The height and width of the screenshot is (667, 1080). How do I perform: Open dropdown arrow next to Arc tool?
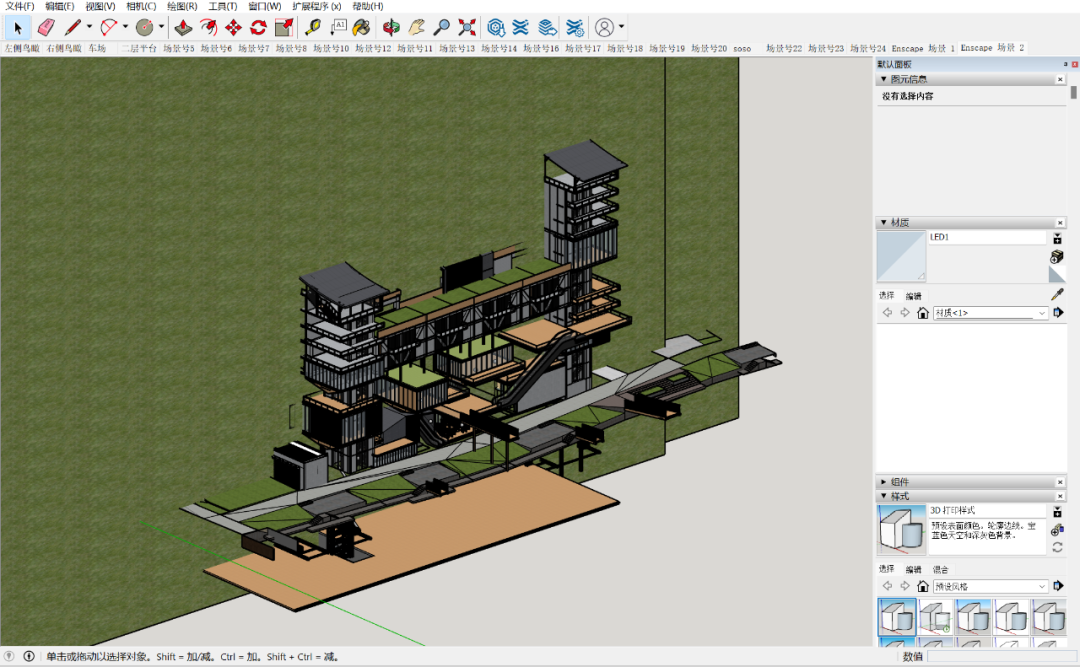[x=125, y=28]
